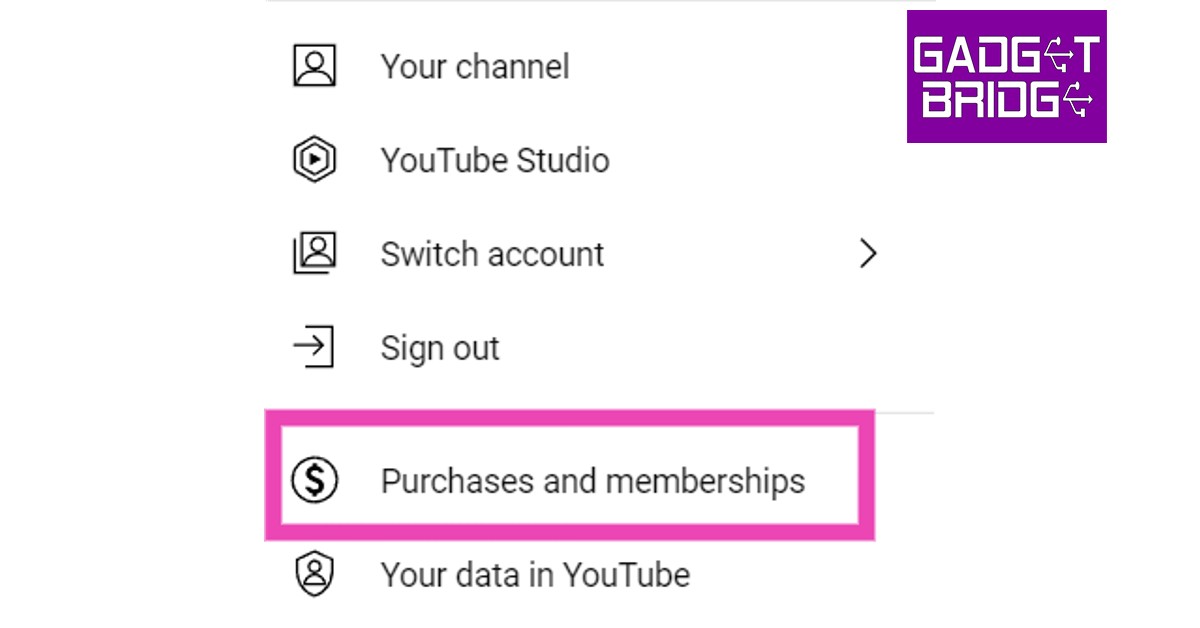The image size is (1200, 628).
Task: Open YouTube Studio from the menu
Action: click(495, 160)
